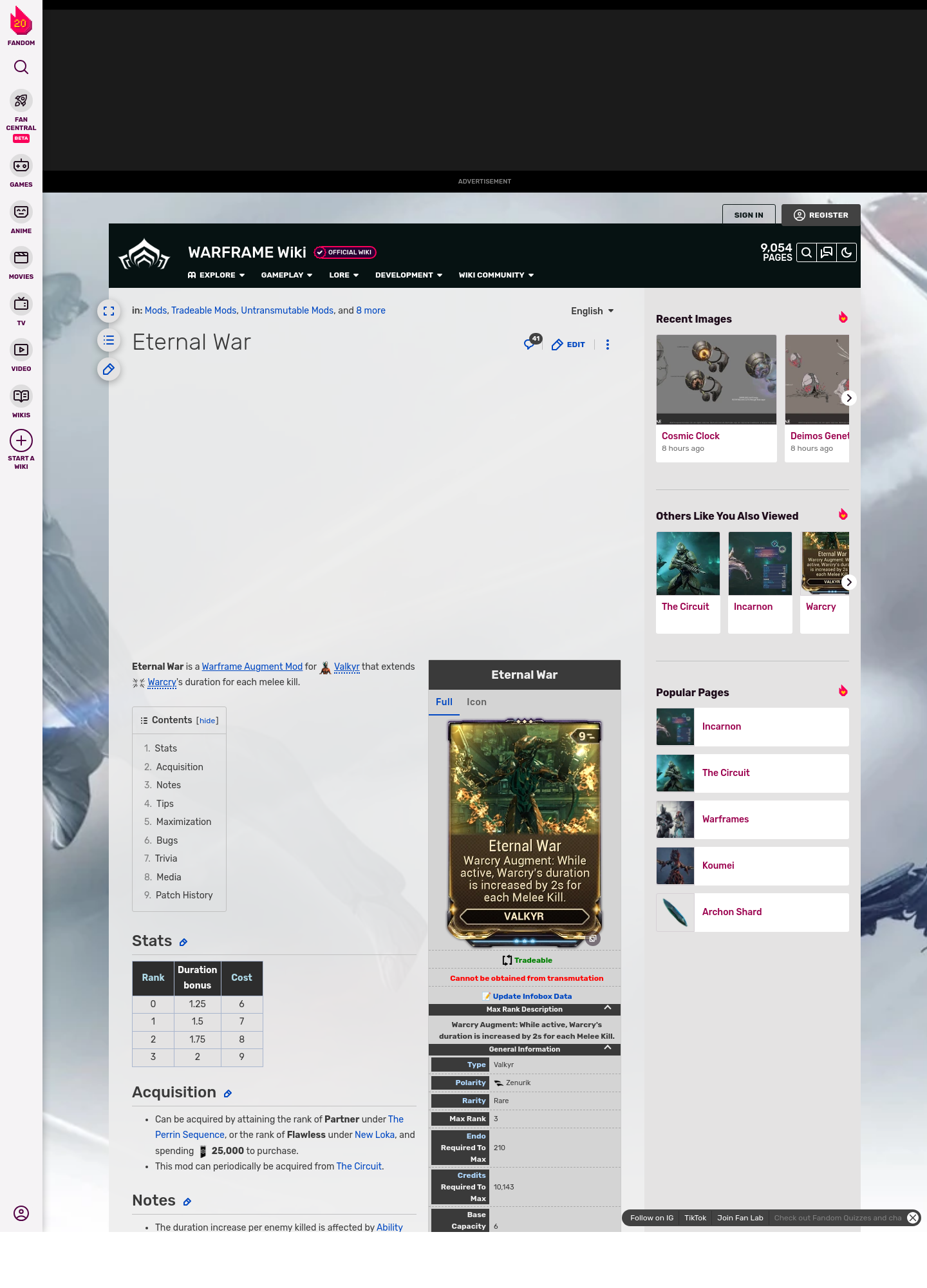Open Warframe Augment Mod link
The height and width of the screenshot is (1288, 927).
252,667
